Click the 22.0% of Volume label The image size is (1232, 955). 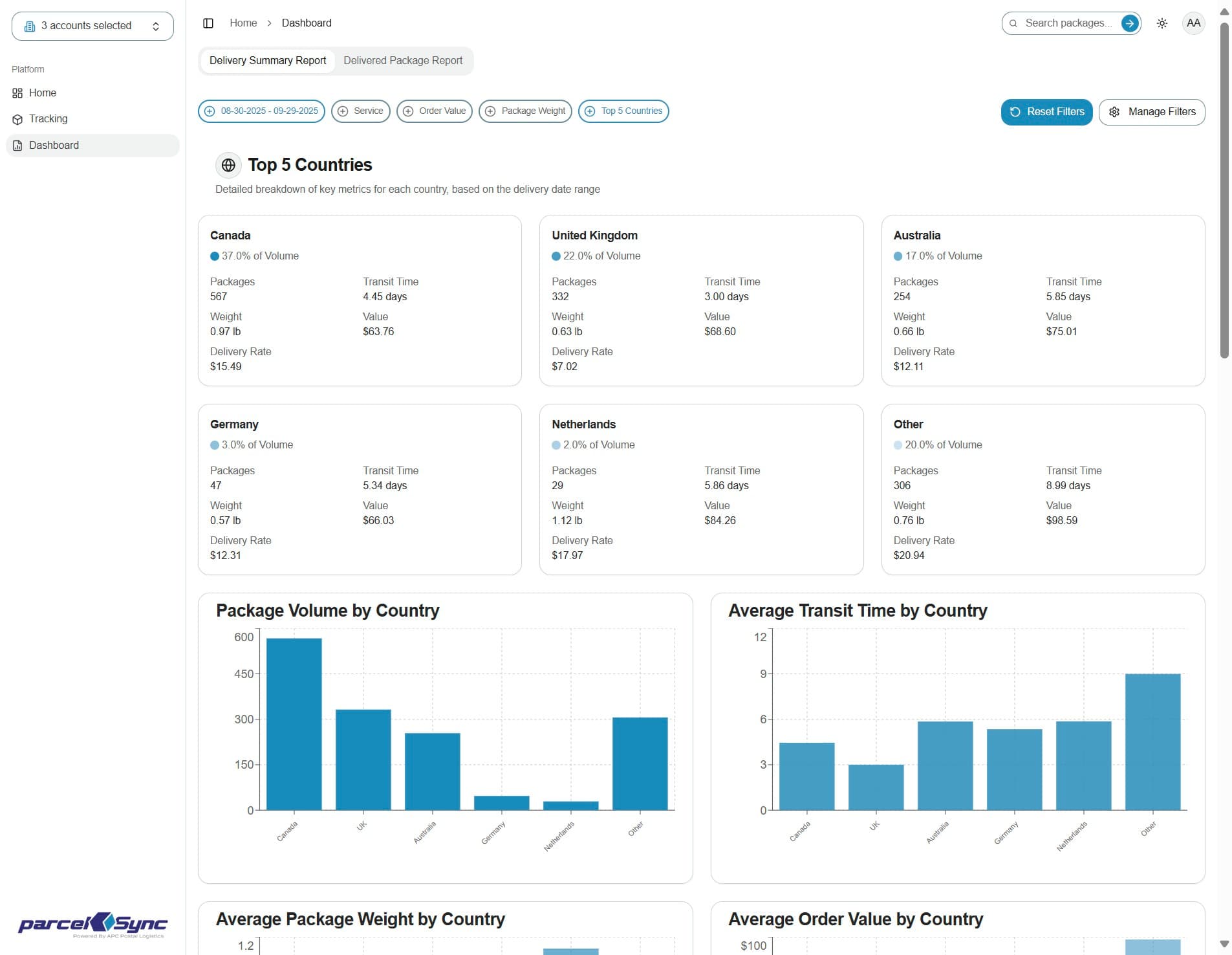pyautogui.click(x=602, y=256)
